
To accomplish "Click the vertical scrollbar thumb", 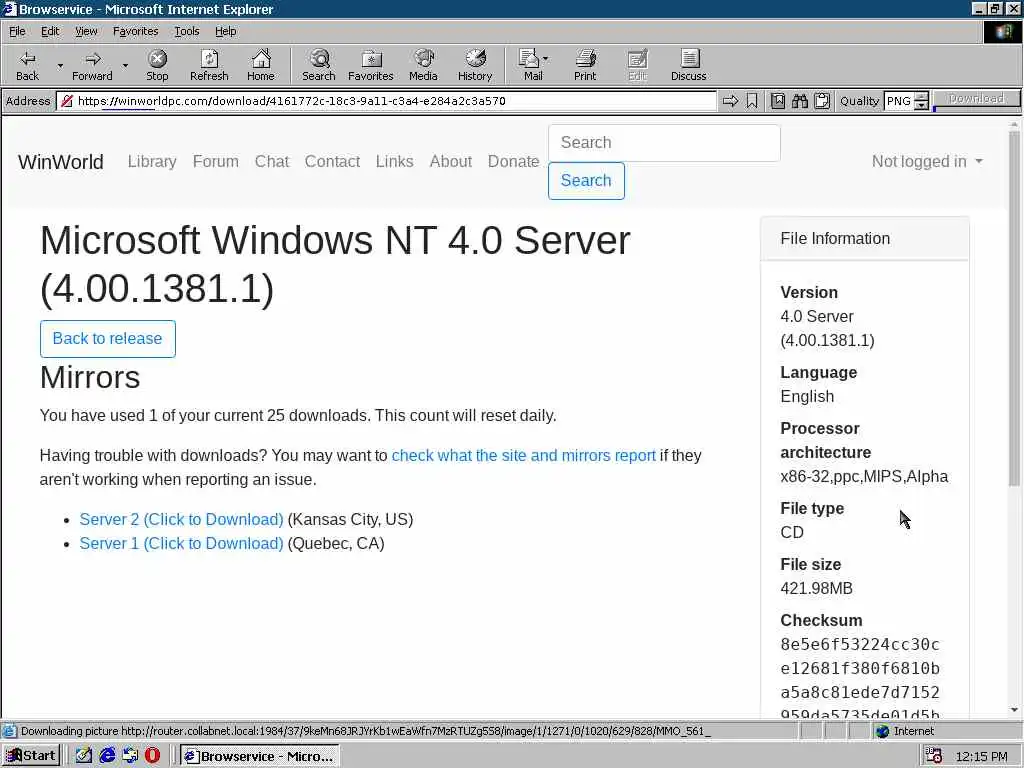I will (1014, 307).
